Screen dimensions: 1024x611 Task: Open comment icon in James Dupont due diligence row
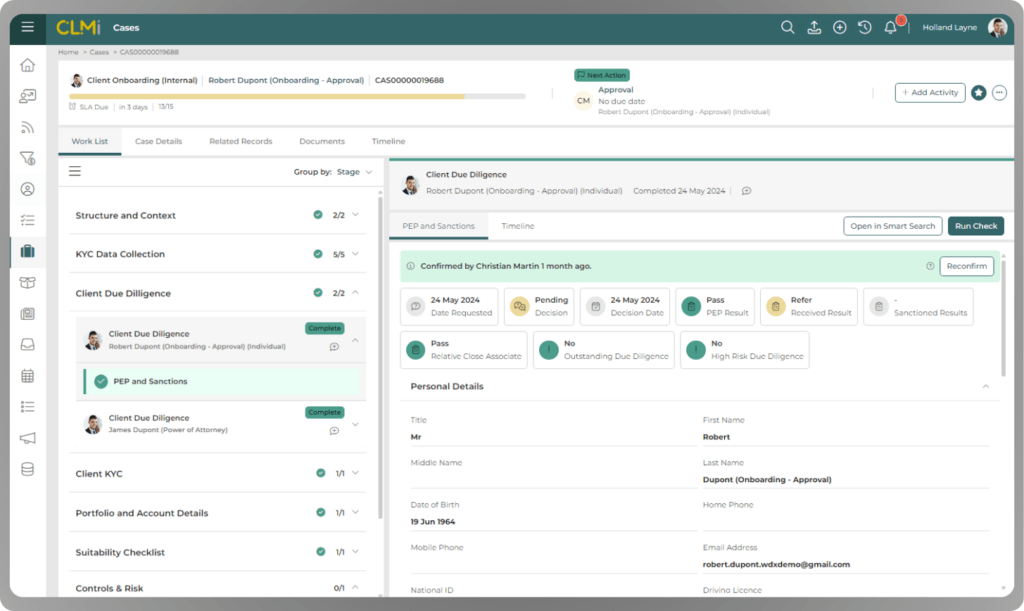tap(334, 431)
